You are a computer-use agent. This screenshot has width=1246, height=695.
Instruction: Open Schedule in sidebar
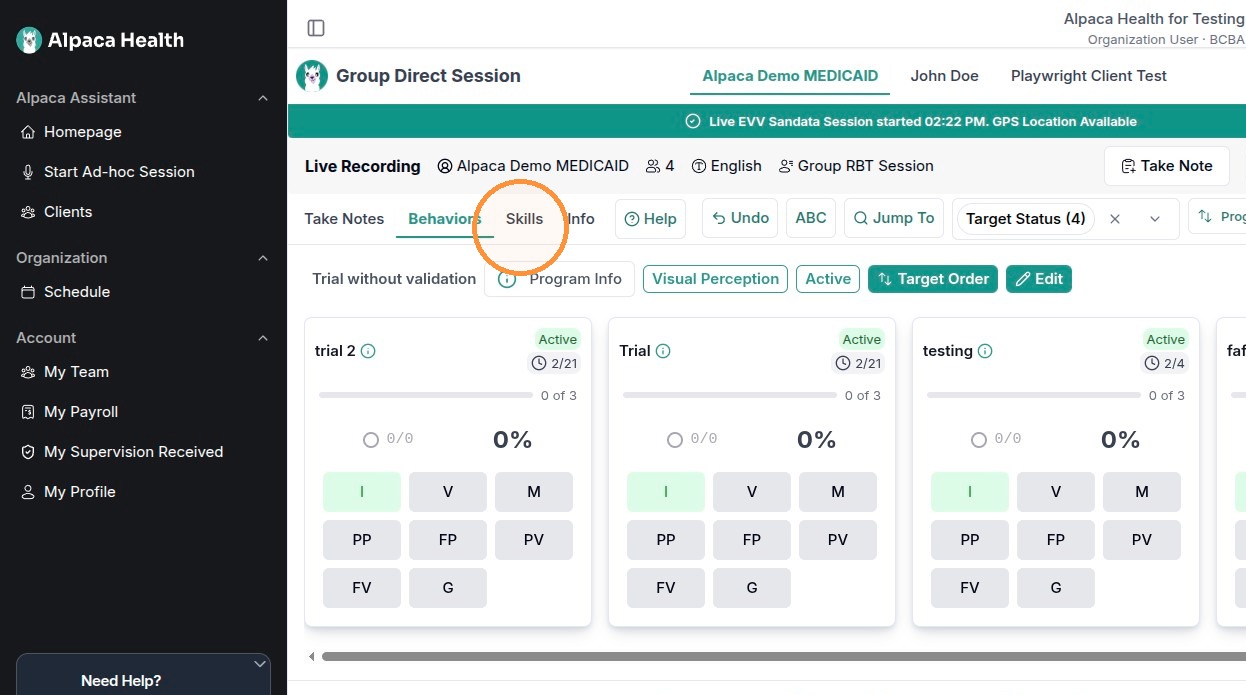(77, 292)
